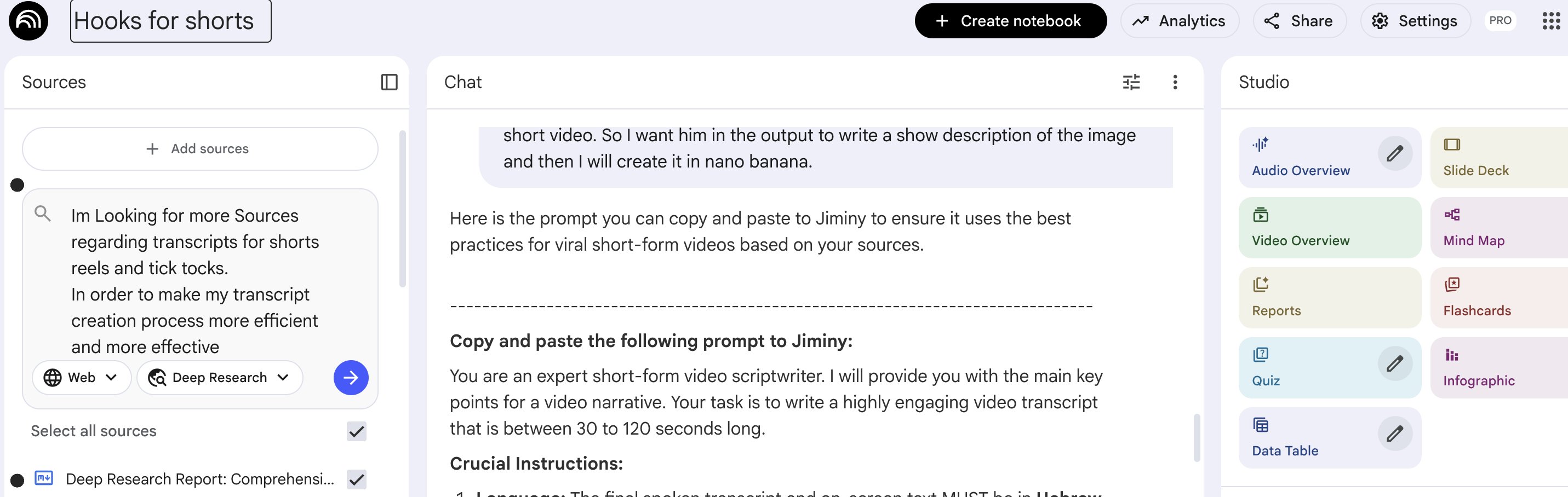Customize Data Table via pencil icon
The height and width of the screenshot is (497, 1568).
(x=1394, y=434)
